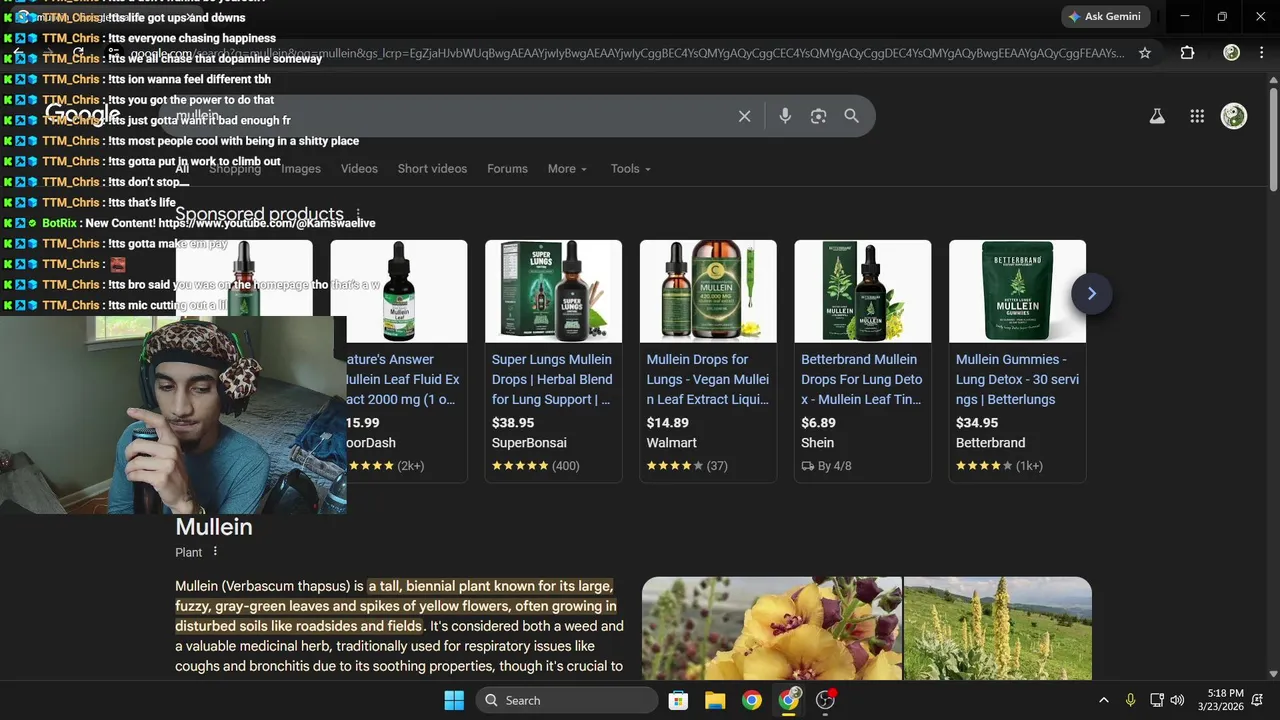Click the Windows taskbar Search box
This screenshot has width=1280, height=720.
click(x=566, y=700)
